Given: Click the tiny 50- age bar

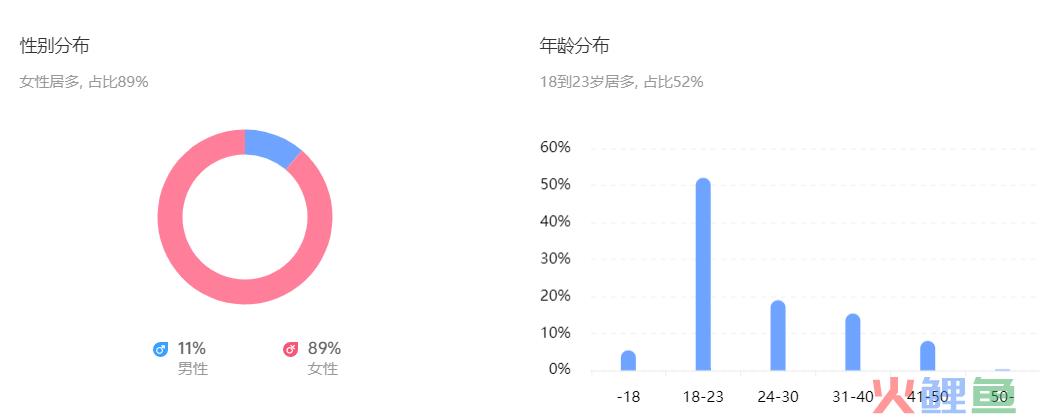Looking at the screenshot, I should (1003, 370).
